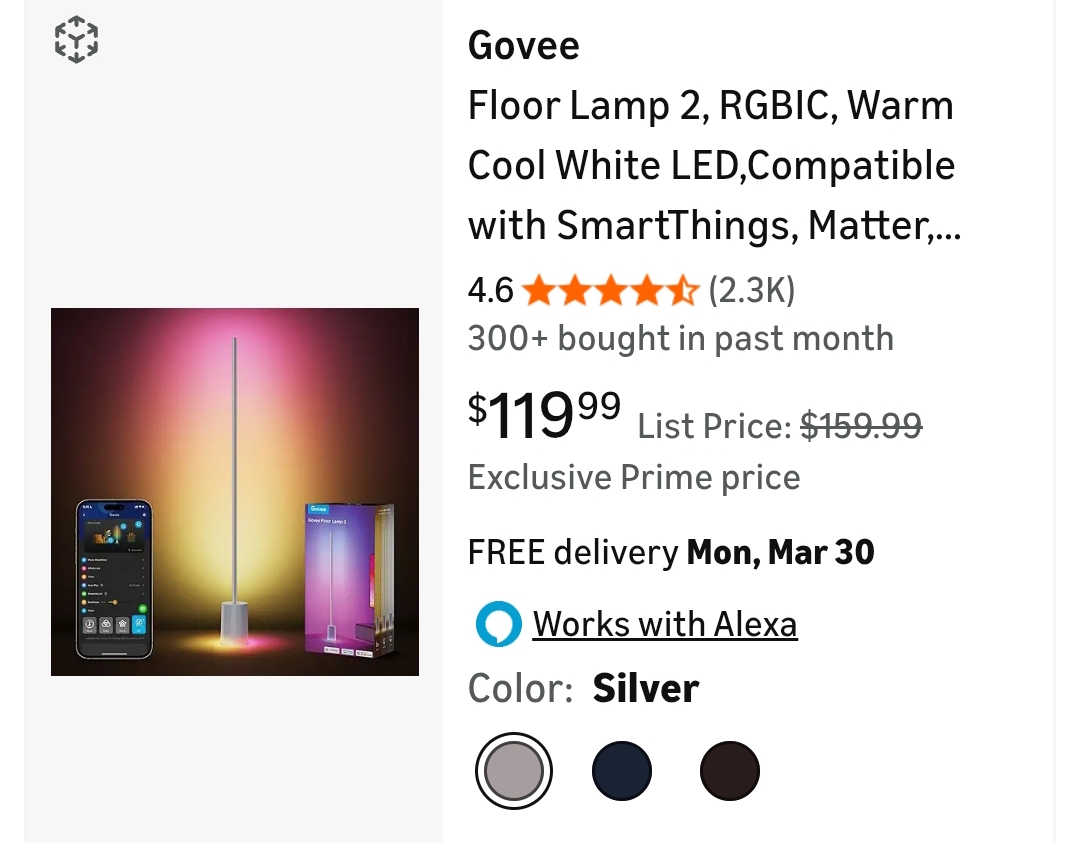The height and width of the screenshot is (843, 1080).
Task: Pick the dark brown-black color swatch
Action: tap(730, 771)
